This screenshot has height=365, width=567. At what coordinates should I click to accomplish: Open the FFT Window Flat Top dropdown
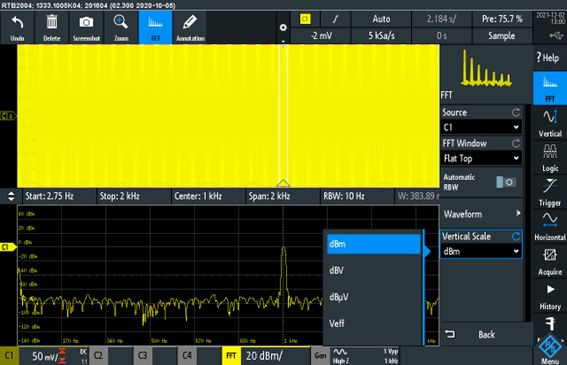481,158
